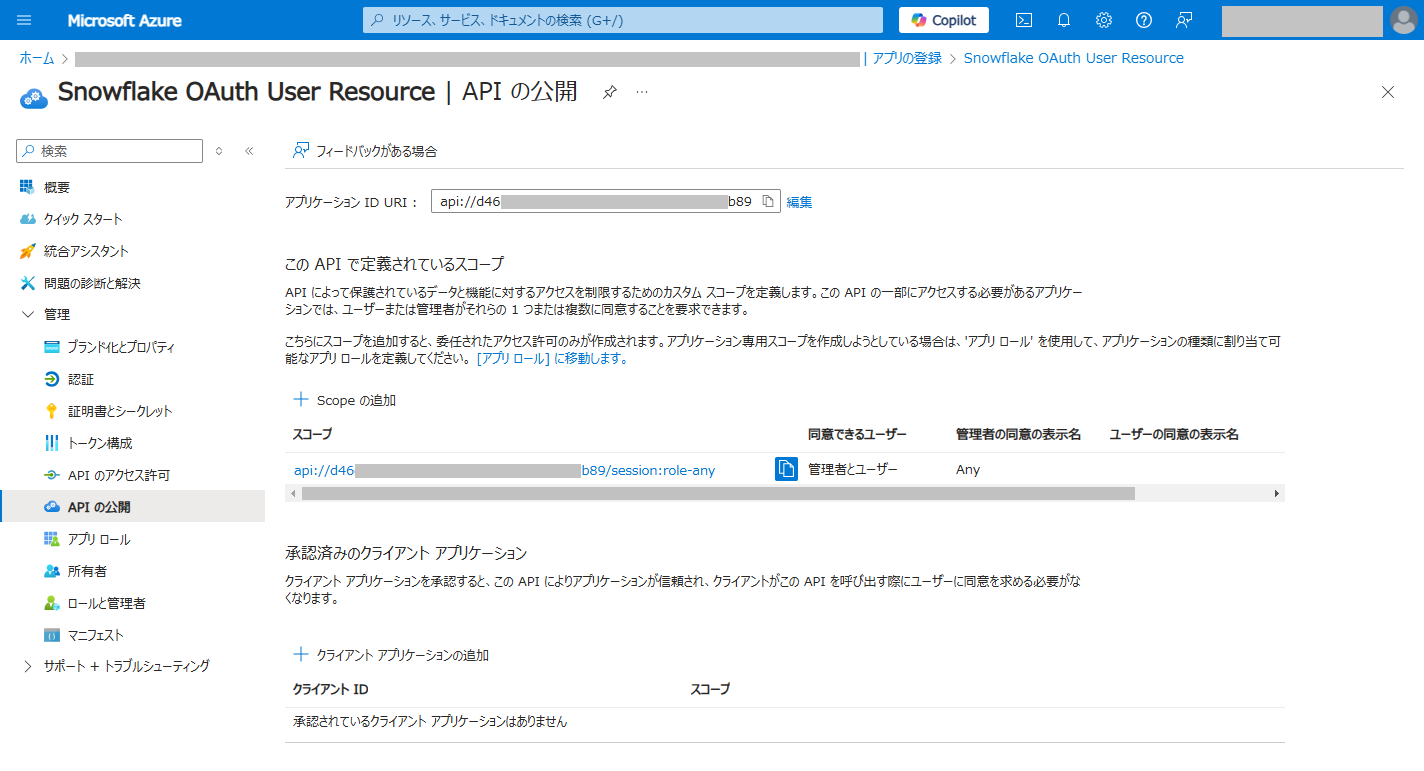Open the portal settings gear
Viewport: 1424px width, 771px height.
pyautogui.click(x=1104, y=20)
